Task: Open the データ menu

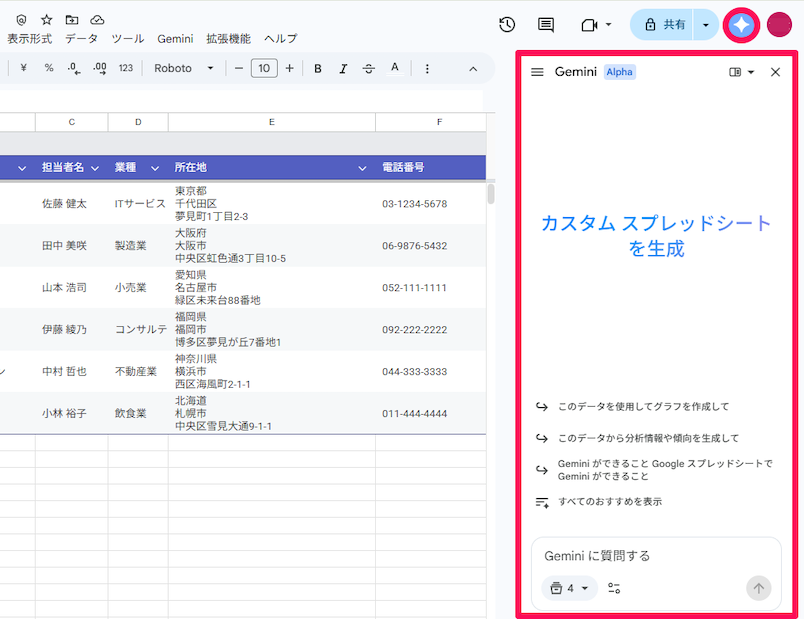Action: pyautogui.click(x=82, y=39)
